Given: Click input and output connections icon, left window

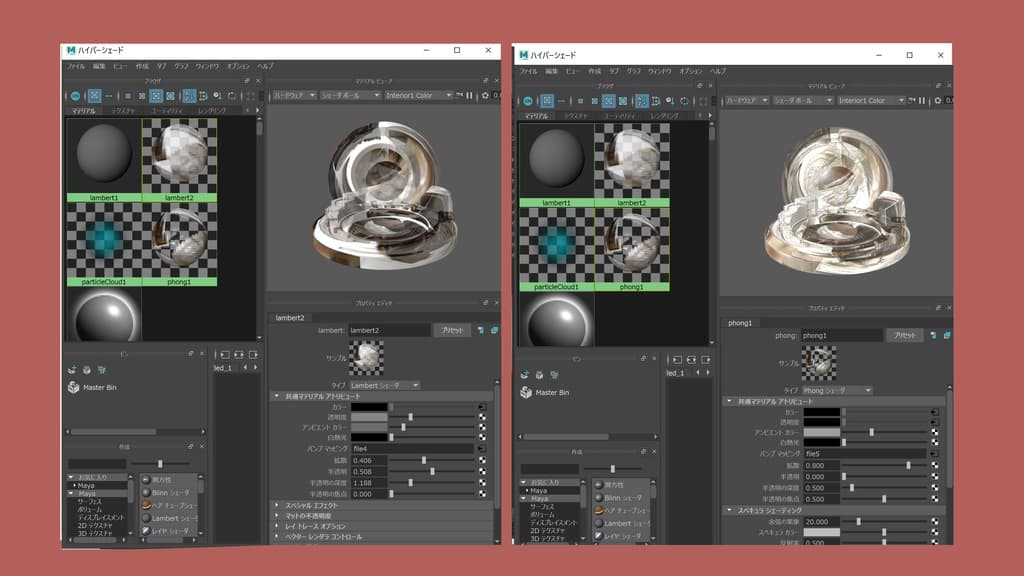Looking at the screenshot, I should 239,355.
